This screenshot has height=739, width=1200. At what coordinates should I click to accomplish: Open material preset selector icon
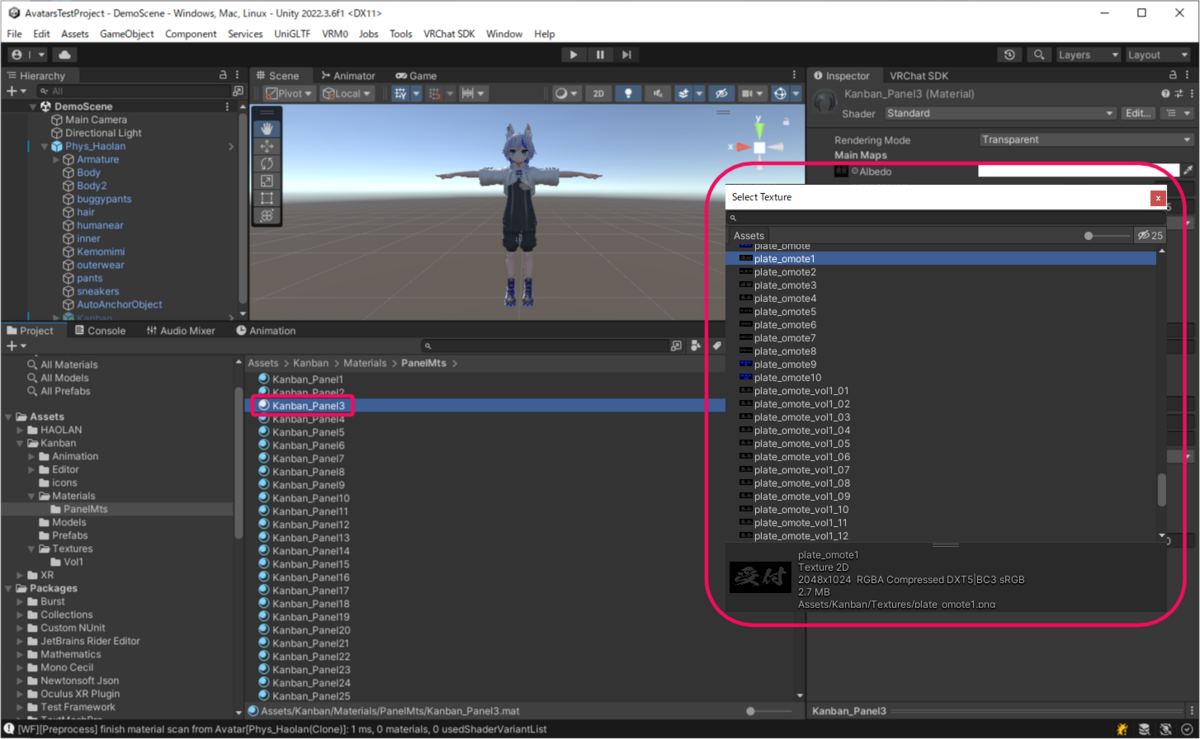(x=1177, y=93)
